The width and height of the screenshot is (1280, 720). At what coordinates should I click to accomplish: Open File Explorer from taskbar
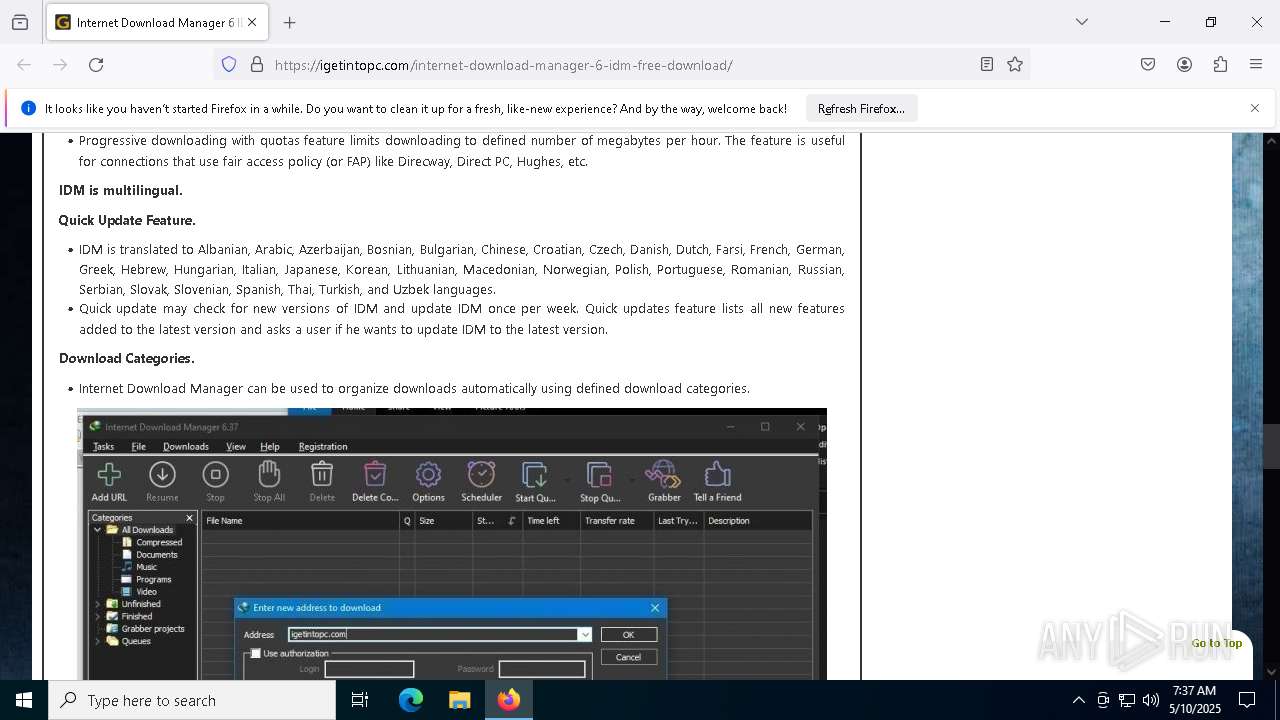click(x=460, y=700)
